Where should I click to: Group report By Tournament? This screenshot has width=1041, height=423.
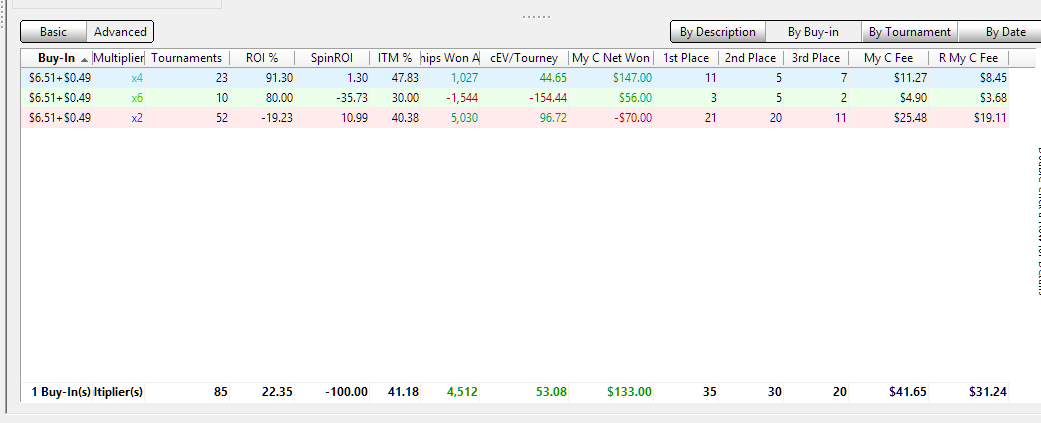coord(909,32)
